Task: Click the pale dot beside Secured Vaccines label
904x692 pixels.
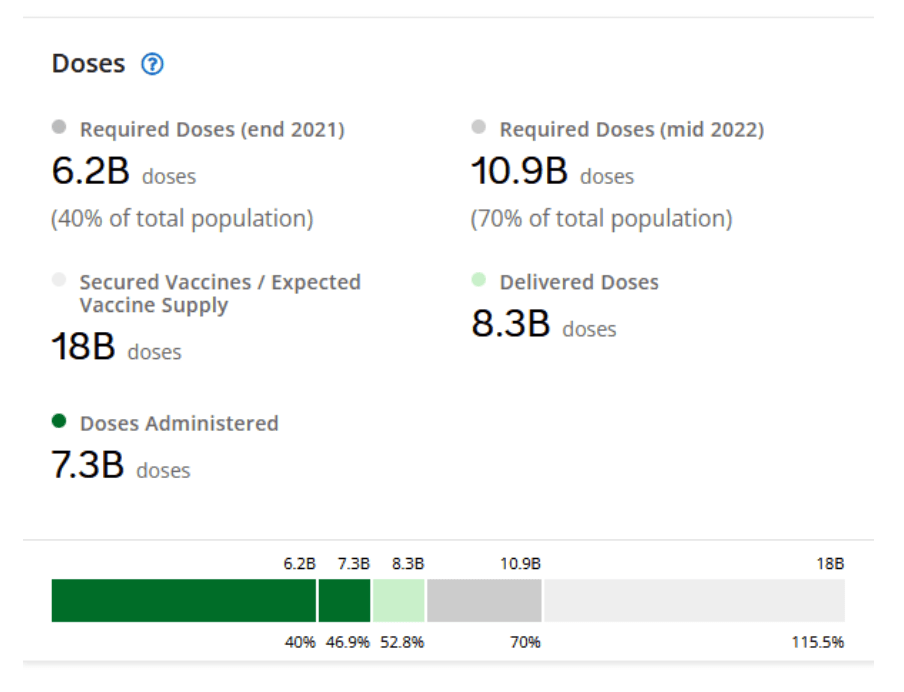Action: click(x=59, y=282)
